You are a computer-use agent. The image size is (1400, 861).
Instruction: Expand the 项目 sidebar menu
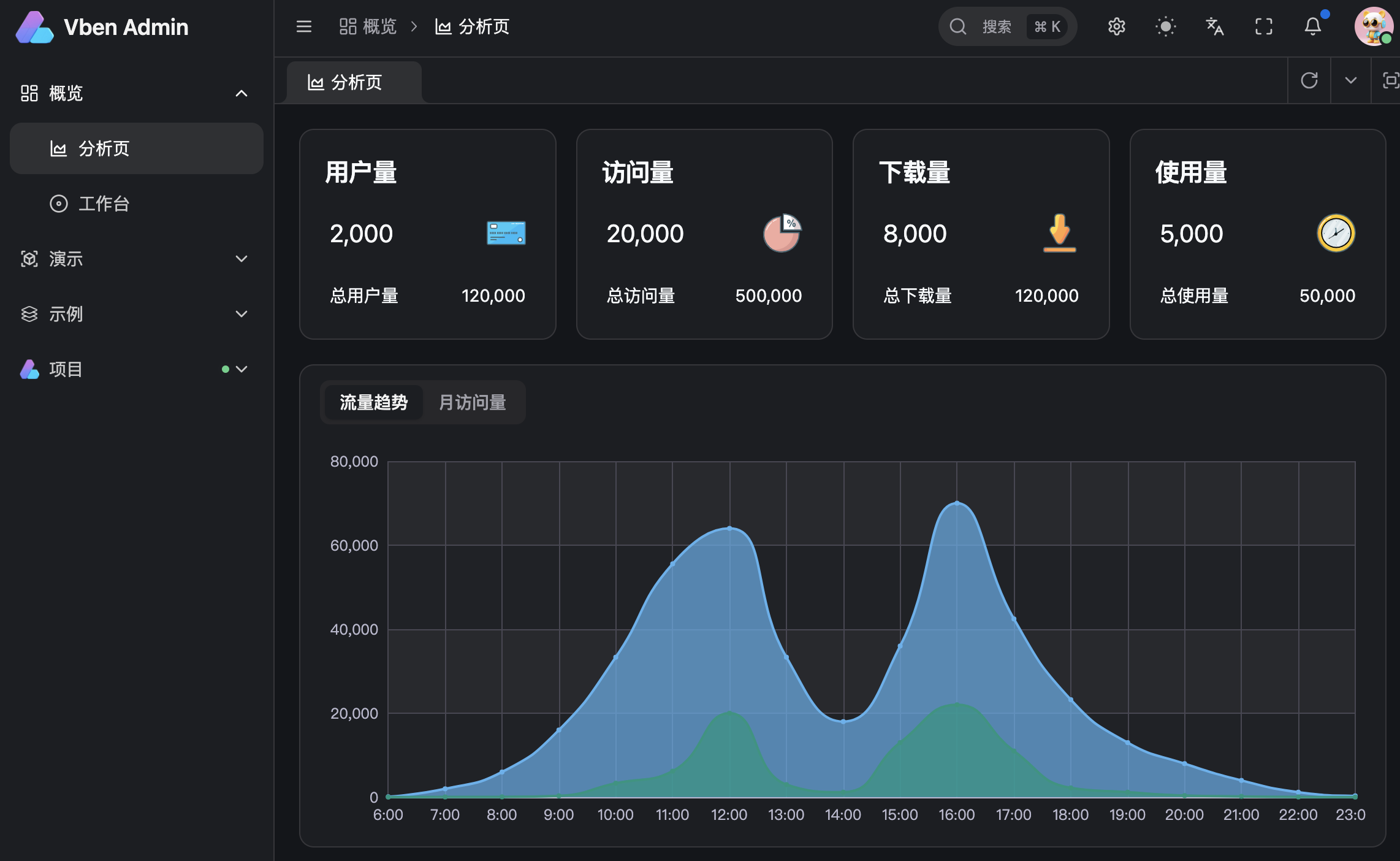pos(136,369)
